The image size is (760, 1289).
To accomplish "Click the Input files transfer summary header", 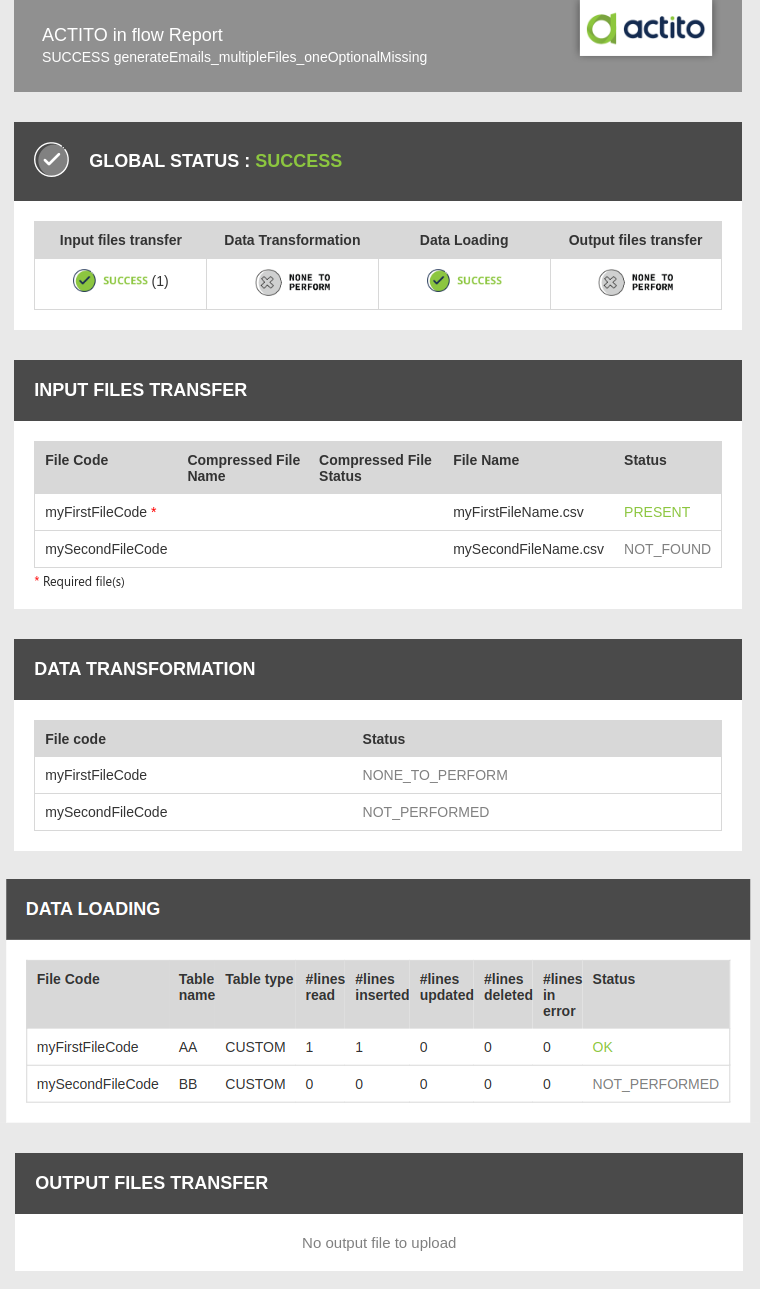I will tap(121, 240).
